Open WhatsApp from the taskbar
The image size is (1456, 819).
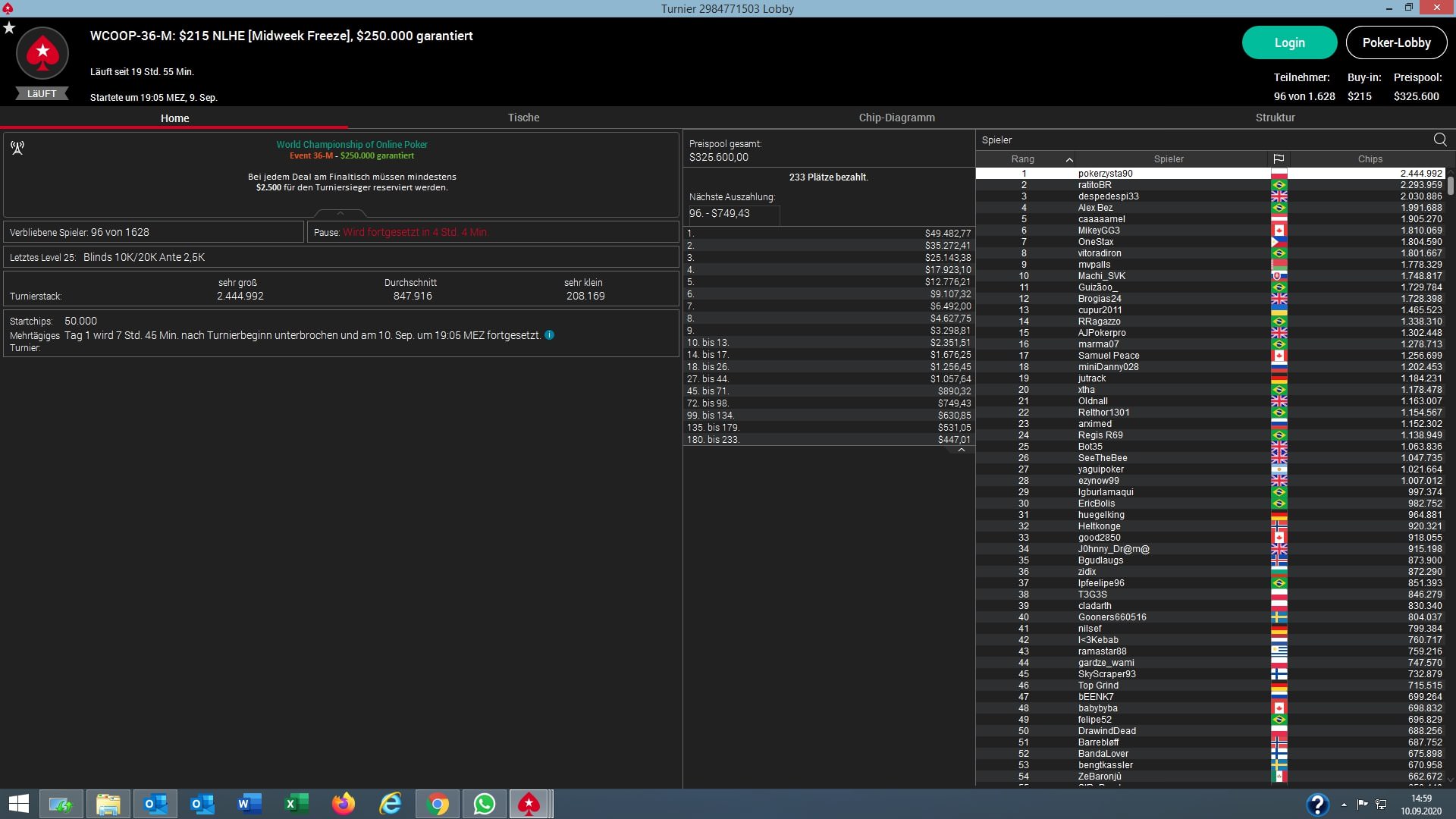click(x=484, y=804)
